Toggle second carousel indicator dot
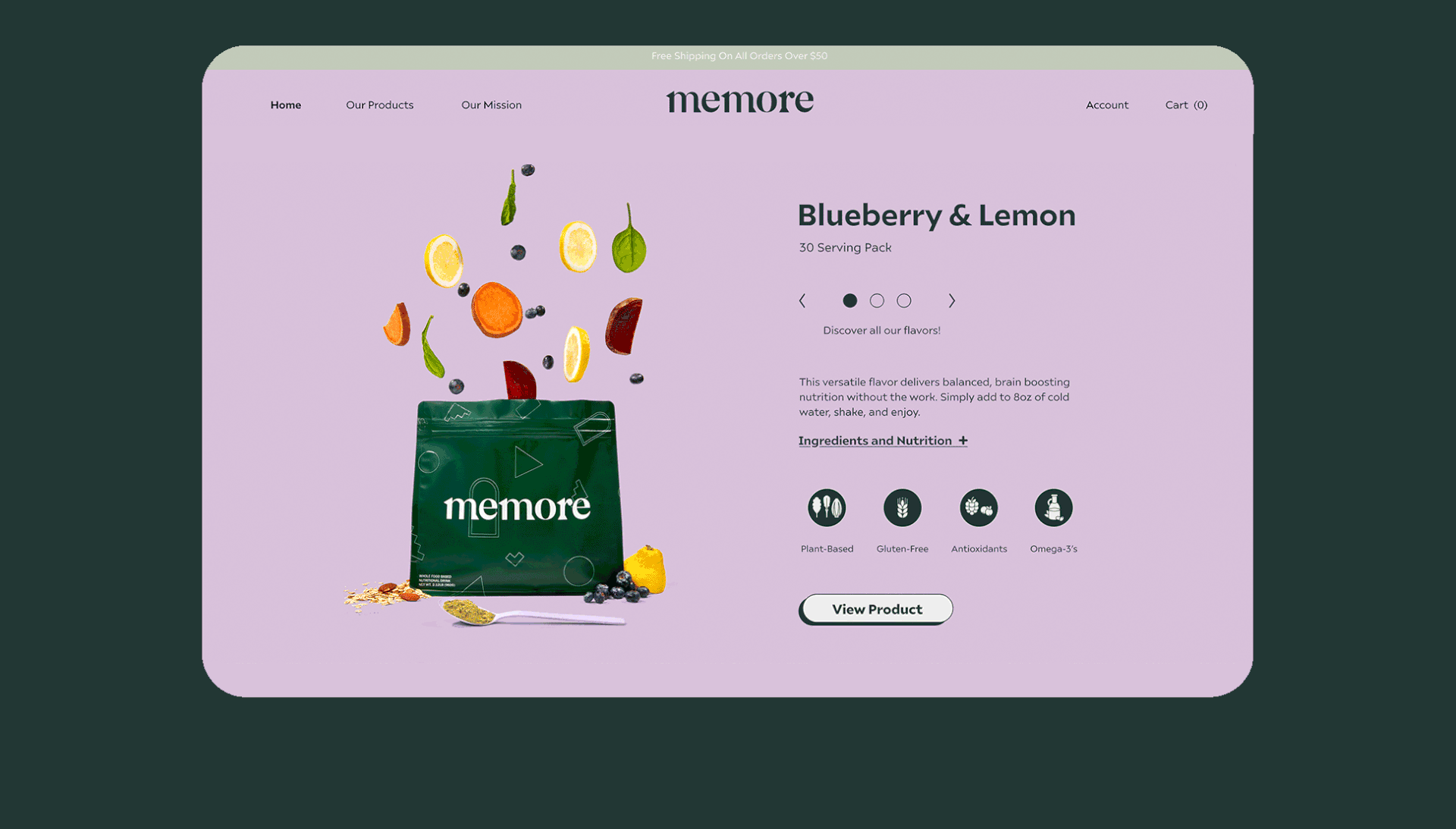Image resolution: width=1456 pixels, height=829 pixels. [877, 300]
